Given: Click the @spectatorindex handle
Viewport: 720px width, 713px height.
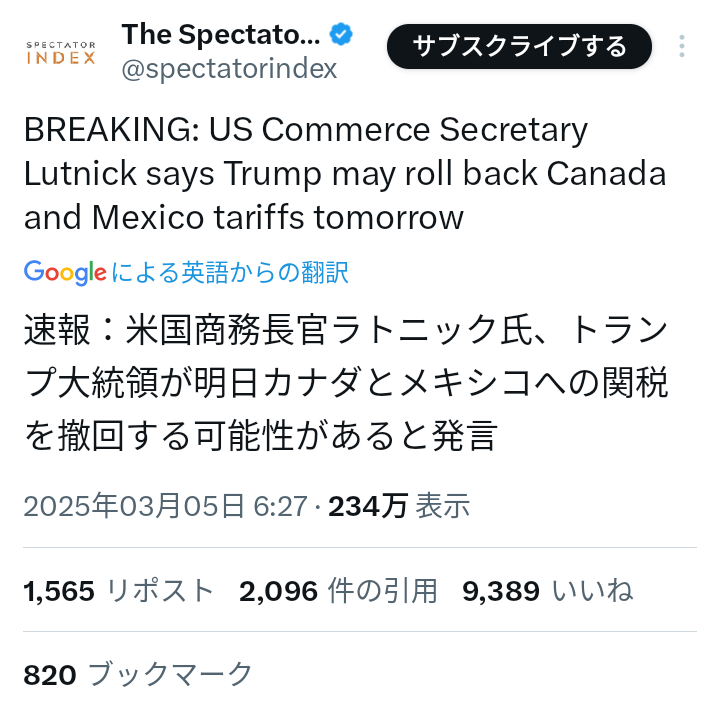Looking at the screenshot, I should (x=229, y=69).
